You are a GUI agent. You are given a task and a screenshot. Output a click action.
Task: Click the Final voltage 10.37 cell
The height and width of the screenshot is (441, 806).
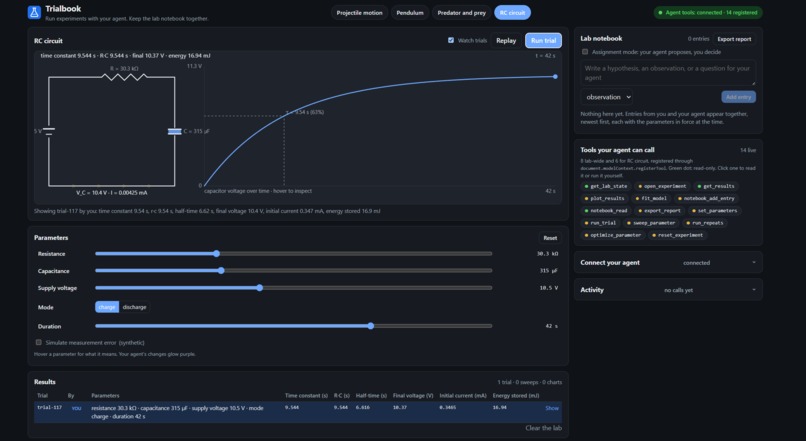[399, 408]
